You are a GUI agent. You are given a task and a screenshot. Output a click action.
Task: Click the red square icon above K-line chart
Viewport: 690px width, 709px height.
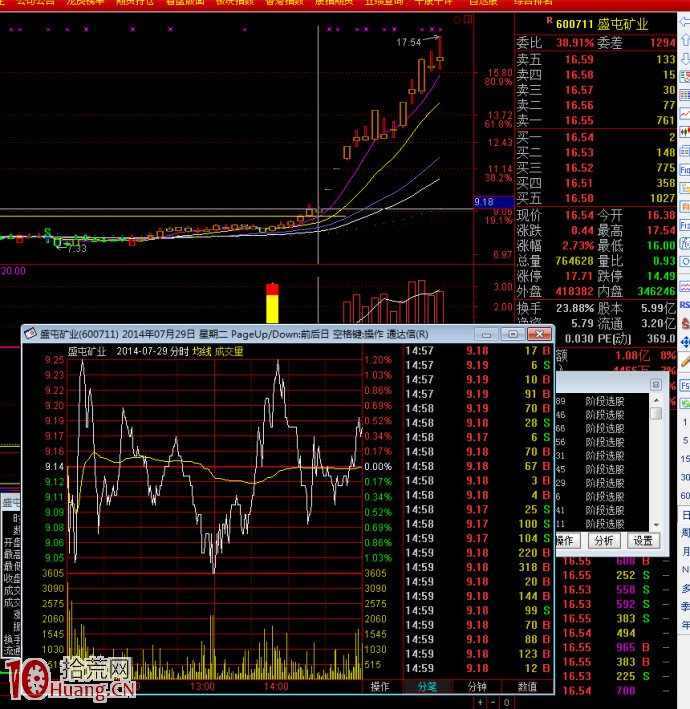pos(468,19)
